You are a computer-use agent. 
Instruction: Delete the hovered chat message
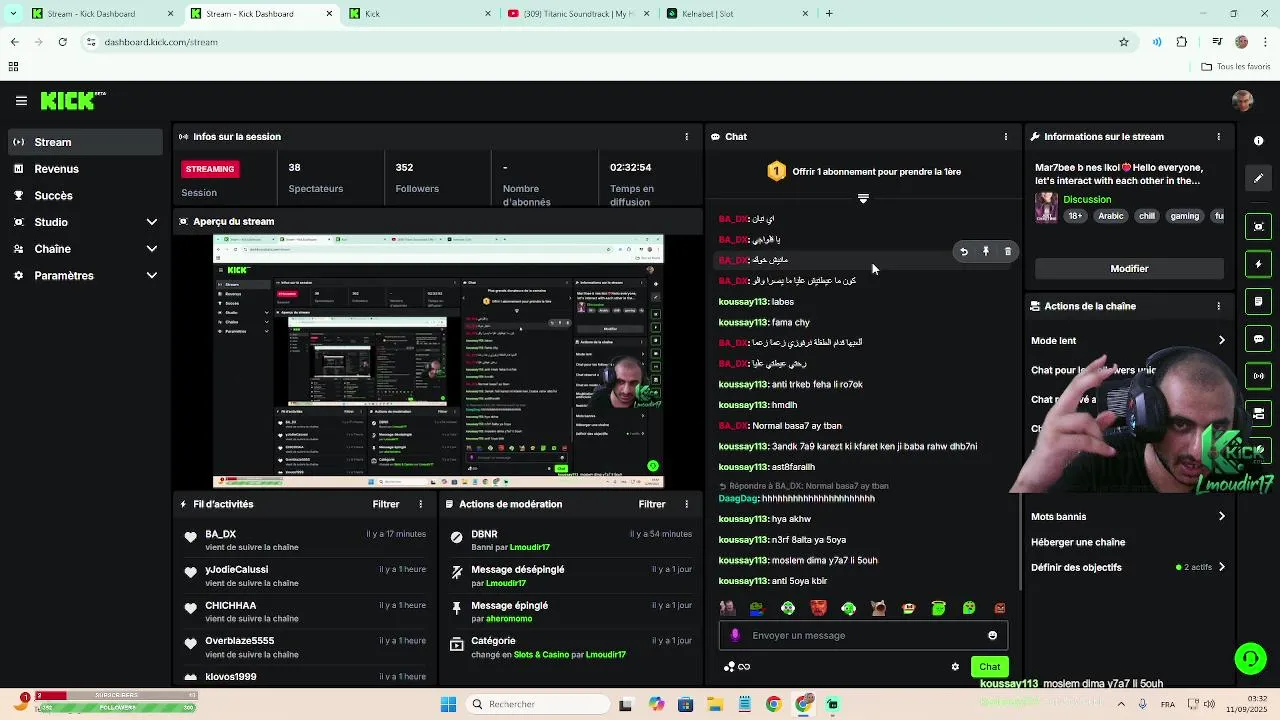1008,252
